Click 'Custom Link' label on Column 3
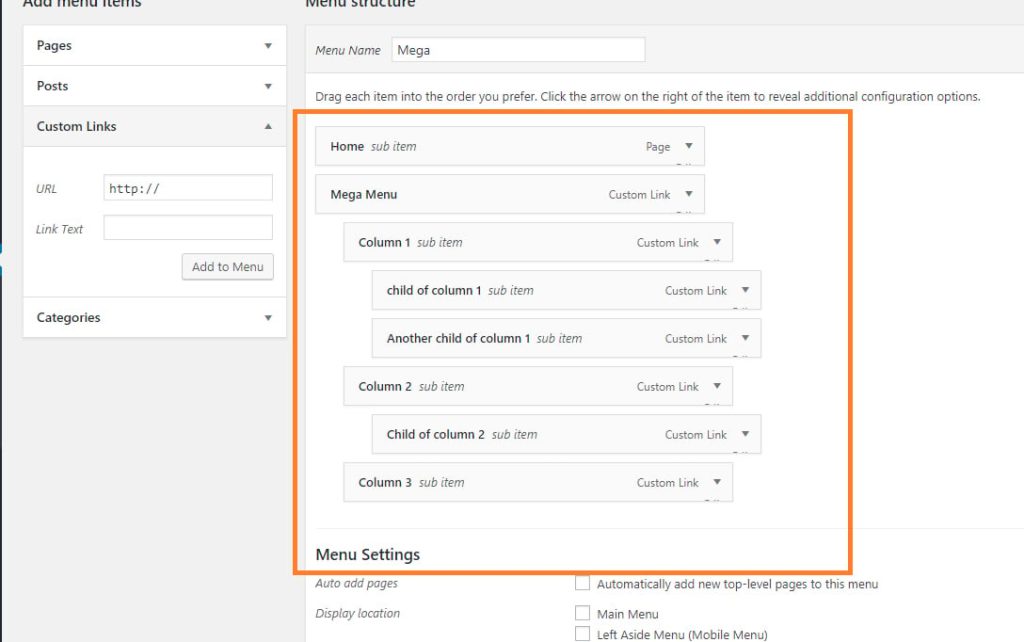Screen dimensions: 1024x642 pyautogui.click(x=667, y=483)
